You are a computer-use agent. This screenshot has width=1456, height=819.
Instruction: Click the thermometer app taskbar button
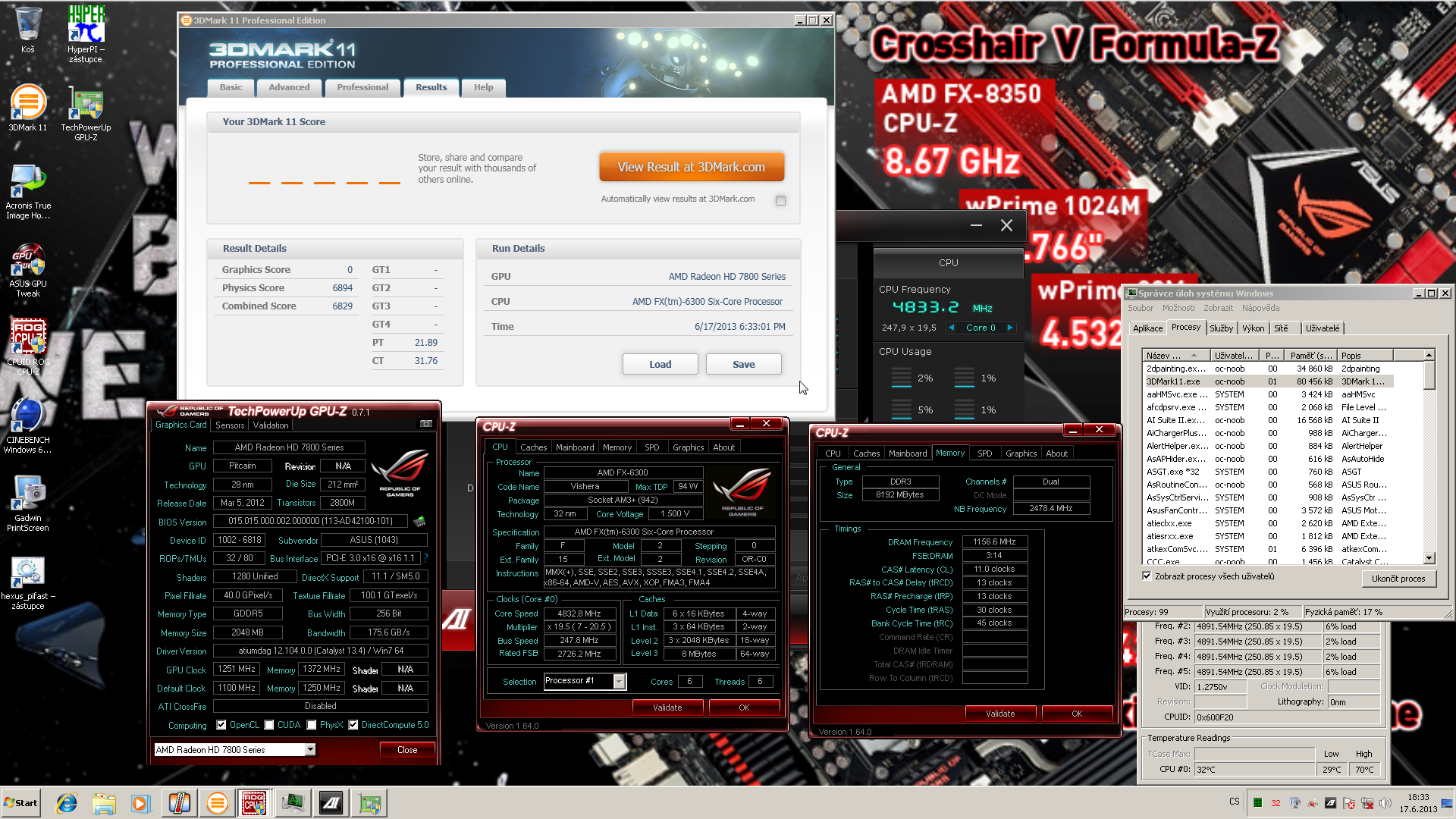click(180, 803)
